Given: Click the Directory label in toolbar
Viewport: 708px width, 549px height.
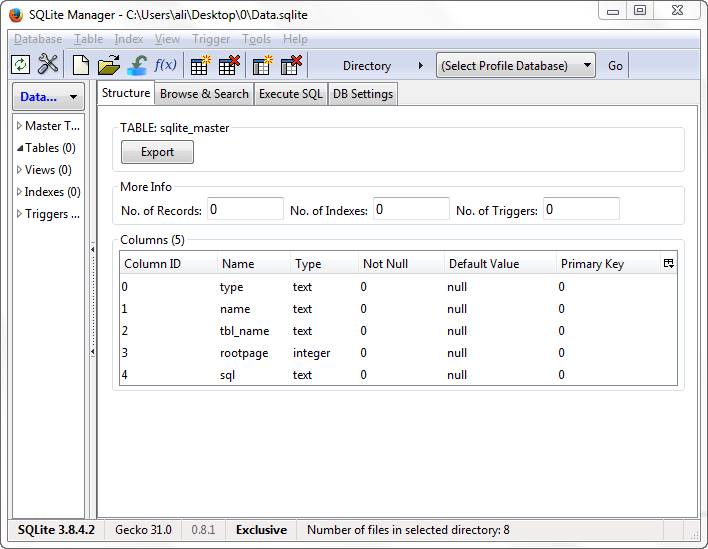Looking at the screenshot, I should pyautogui.click(x=367, y=65).
